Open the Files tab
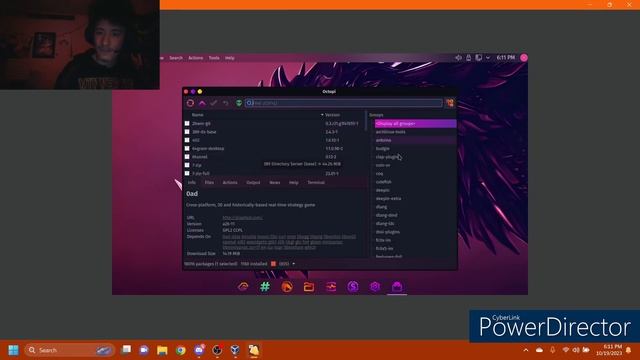 coord(209,182)
